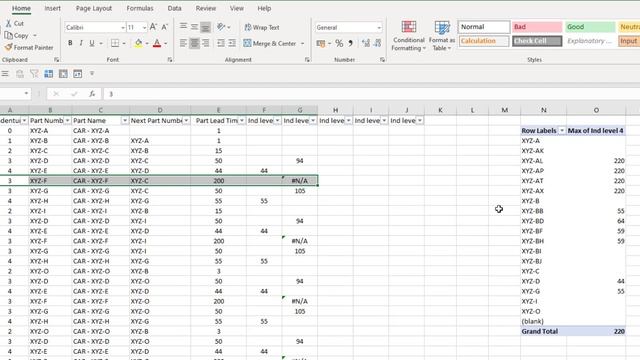Open the font size dropdown
This screenshot has width=640, height=360.
click(x=144, y=27)
